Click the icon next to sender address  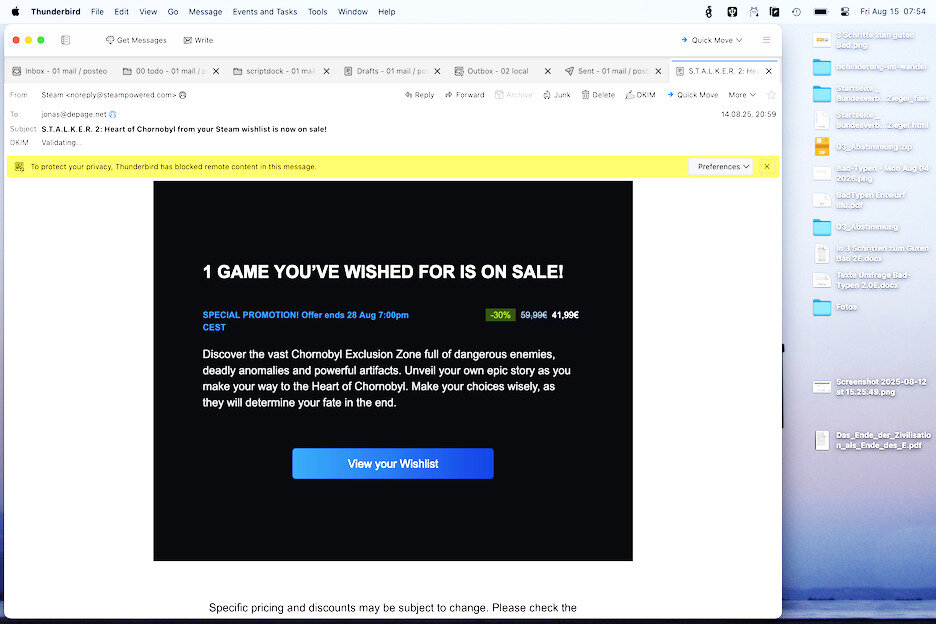coord(183,95)
